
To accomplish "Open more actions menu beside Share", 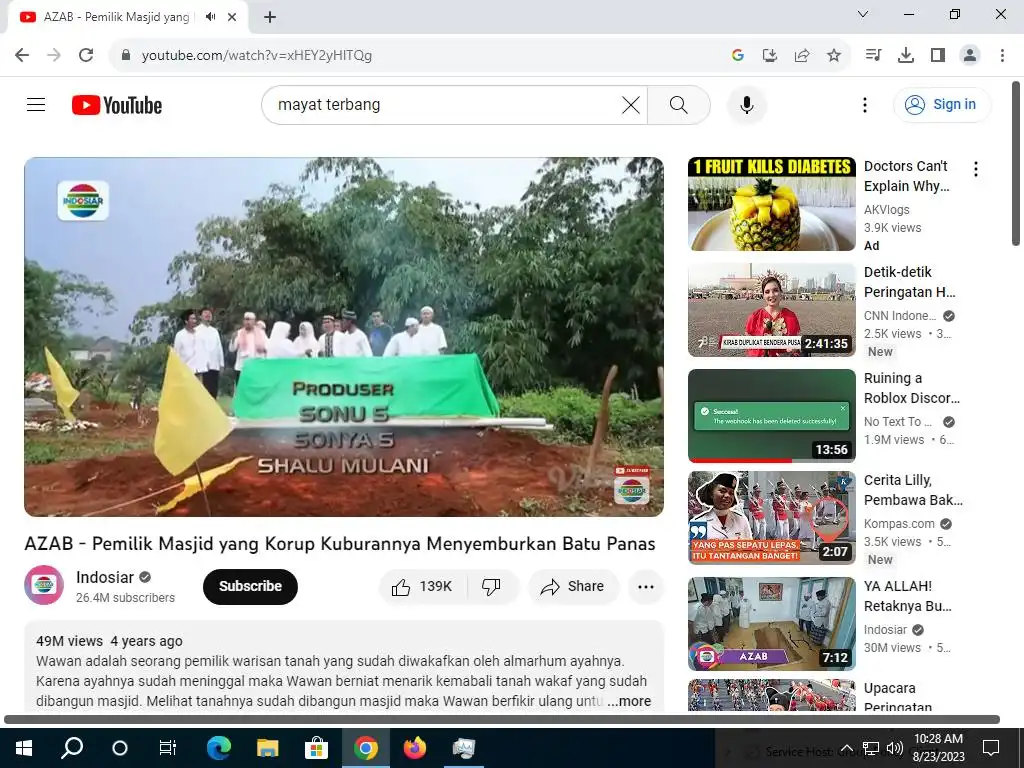I will [x=646, y=586].
